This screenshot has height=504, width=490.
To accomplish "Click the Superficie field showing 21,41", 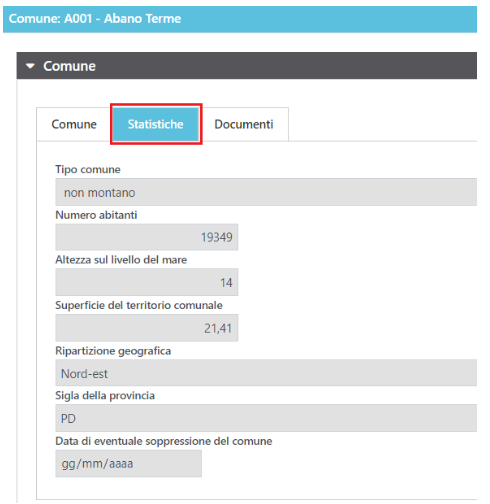I will coord(147,328).
